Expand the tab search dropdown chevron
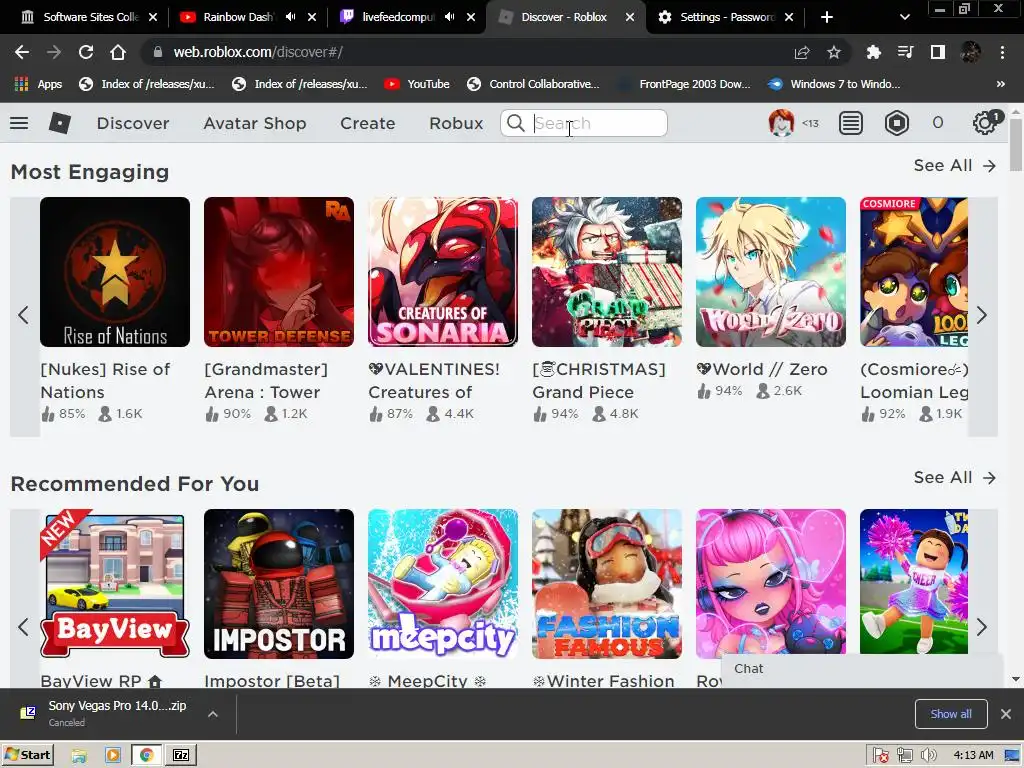The image size is (1024, 768). click(904, 17)
